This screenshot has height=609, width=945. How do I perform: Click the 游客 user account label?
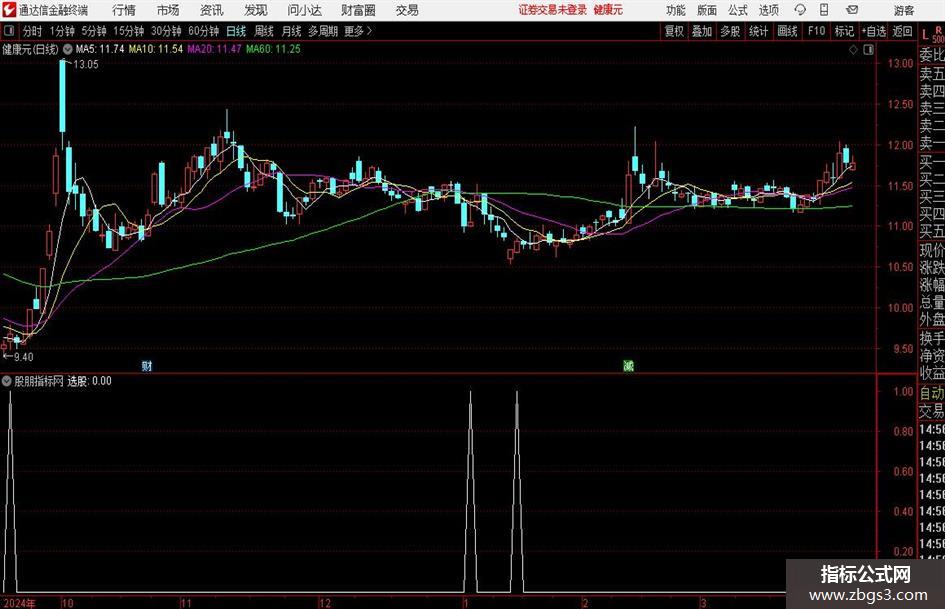click(x=903, y=10)
